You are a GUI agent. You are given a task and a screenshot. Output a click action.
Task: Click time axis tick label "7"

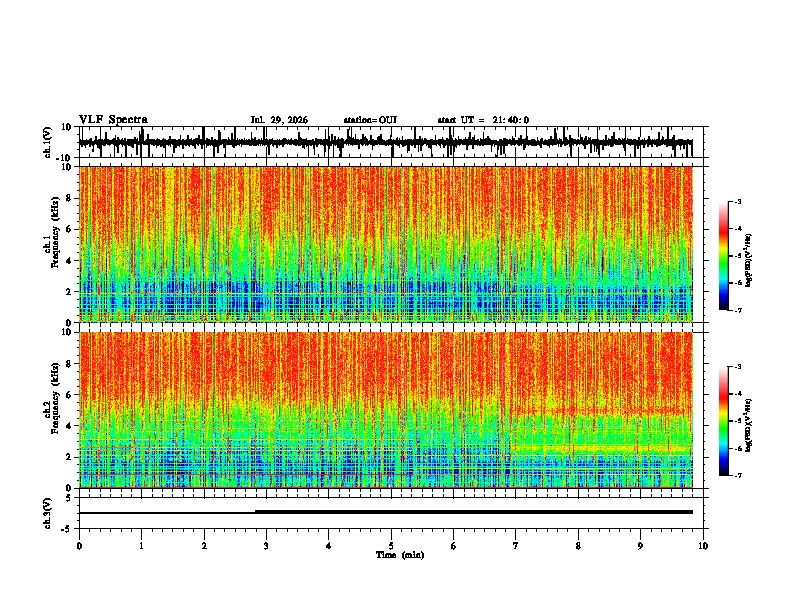click(x=516, y=546)
